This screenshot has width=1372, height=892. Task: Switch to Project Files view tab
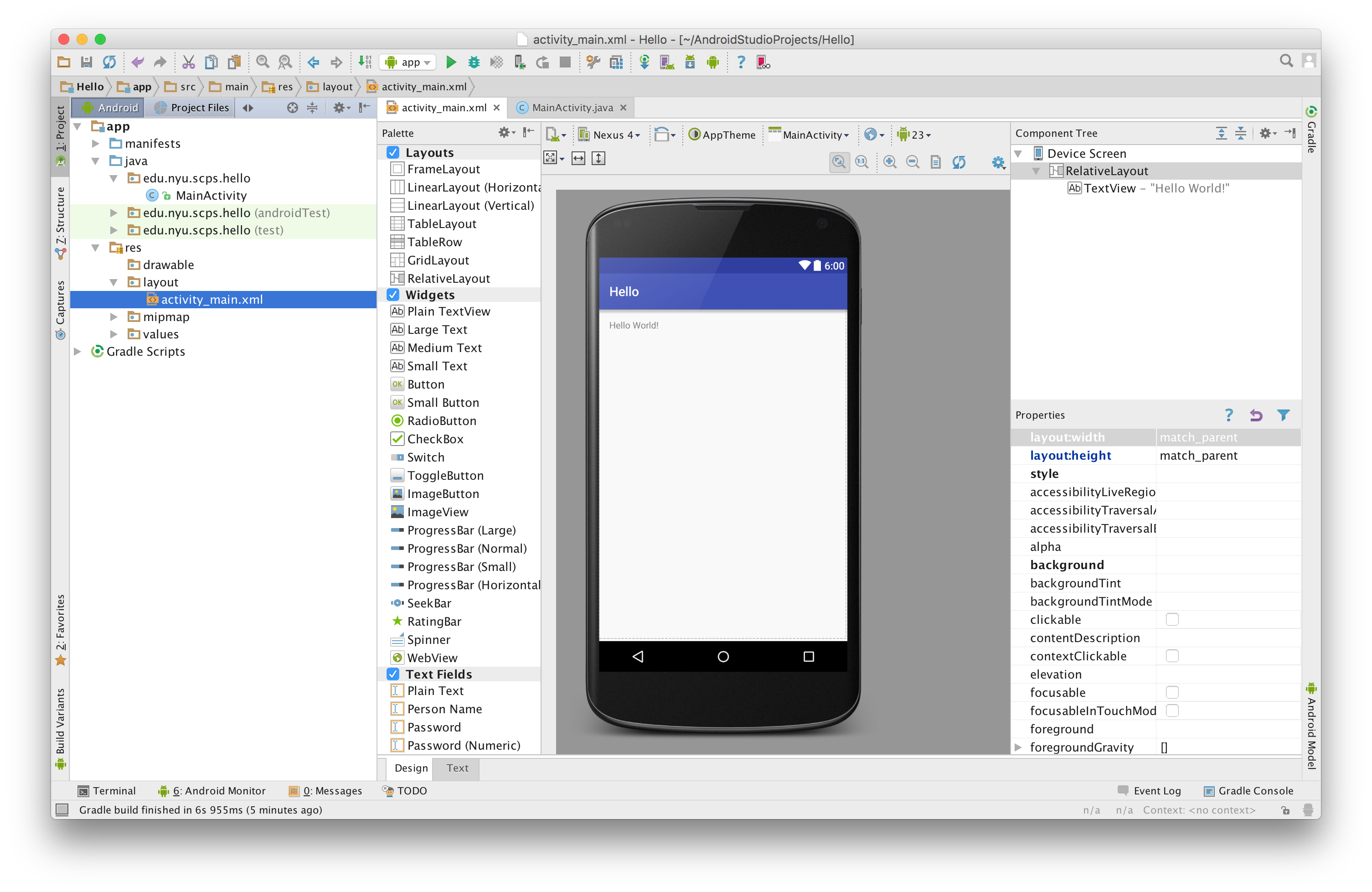pos(191,108)
